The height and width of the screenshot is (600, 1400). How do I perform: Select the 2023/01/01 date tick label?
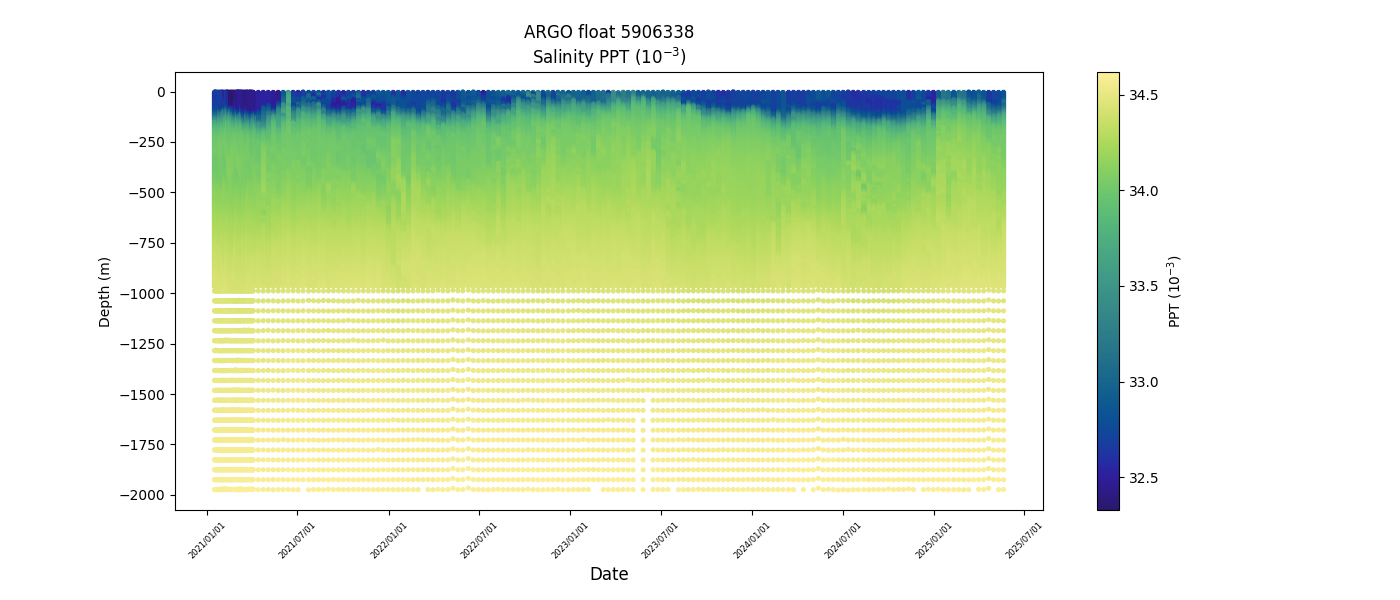tap(571, 540)
